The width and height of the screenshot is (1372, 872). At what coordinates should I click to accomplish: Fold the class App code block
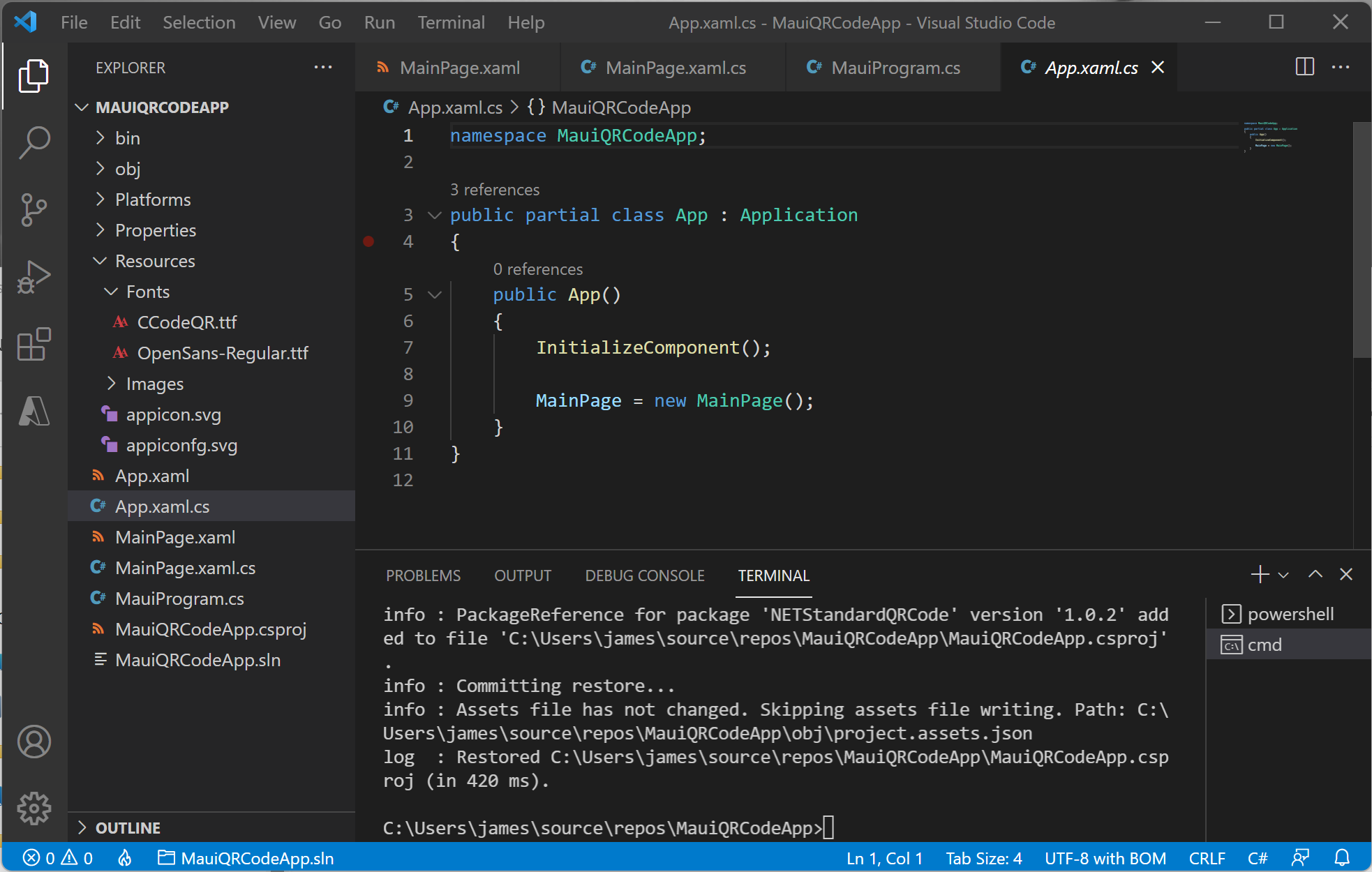point(434,215)
